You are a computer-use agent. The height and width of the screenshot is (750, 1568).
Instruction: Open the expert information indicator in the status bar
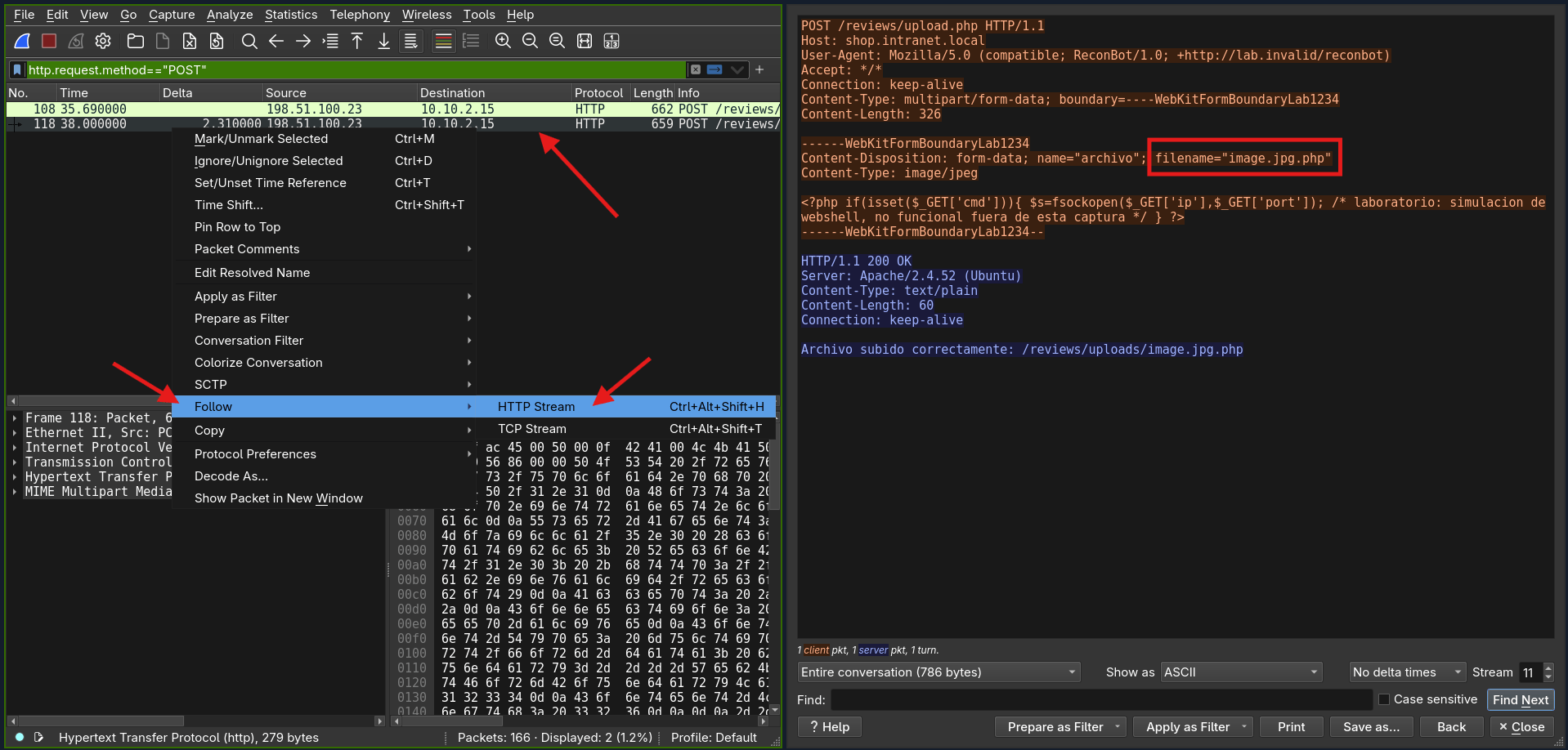coord(20,737)
